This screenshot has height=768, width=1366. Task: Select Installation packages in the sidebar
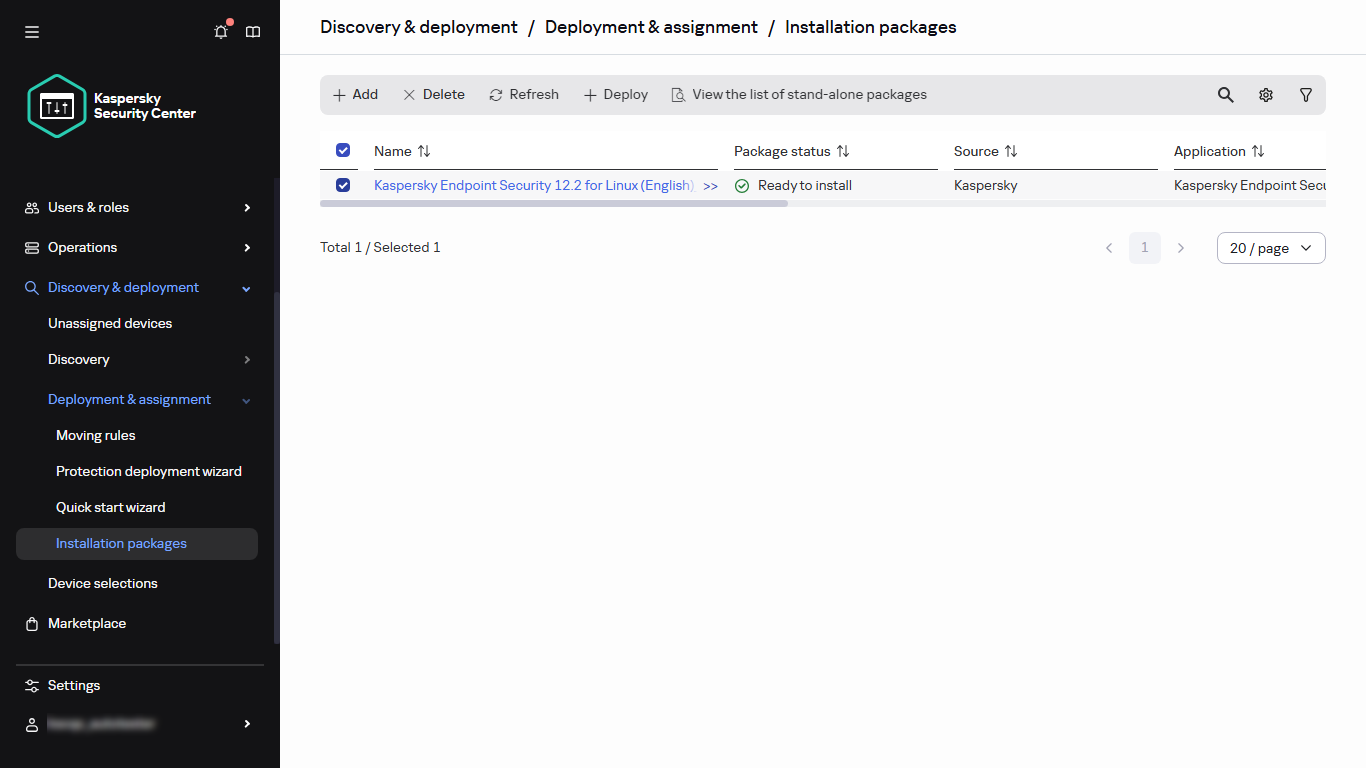120,543
